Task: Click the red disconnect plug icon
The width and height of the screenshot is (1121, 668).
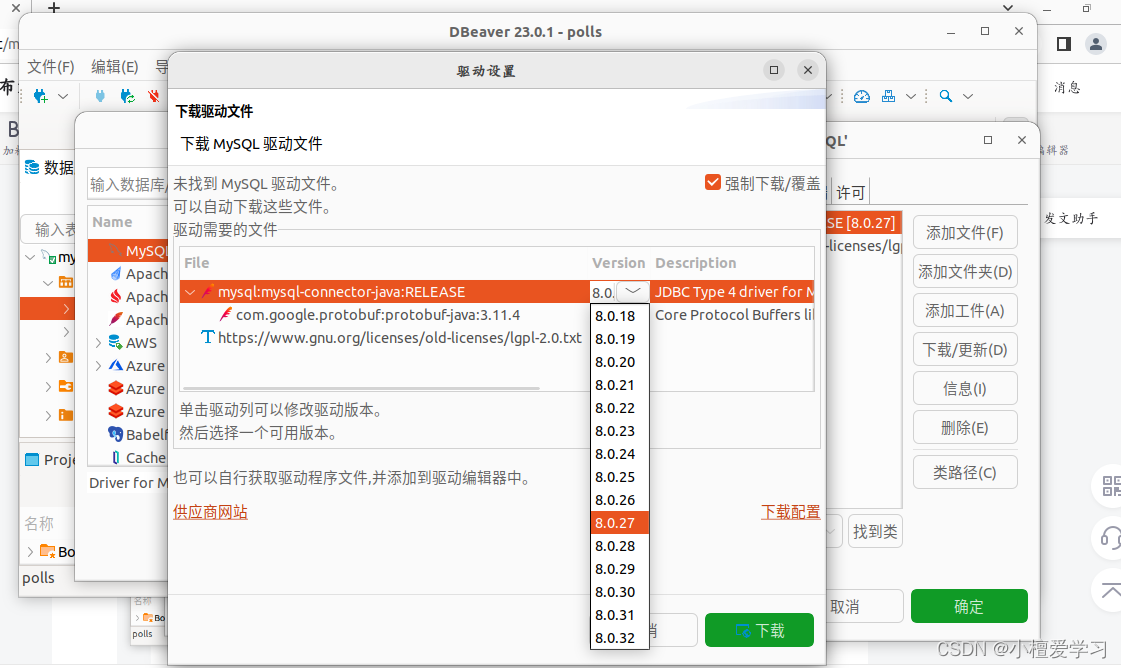Action: point(154,96)
